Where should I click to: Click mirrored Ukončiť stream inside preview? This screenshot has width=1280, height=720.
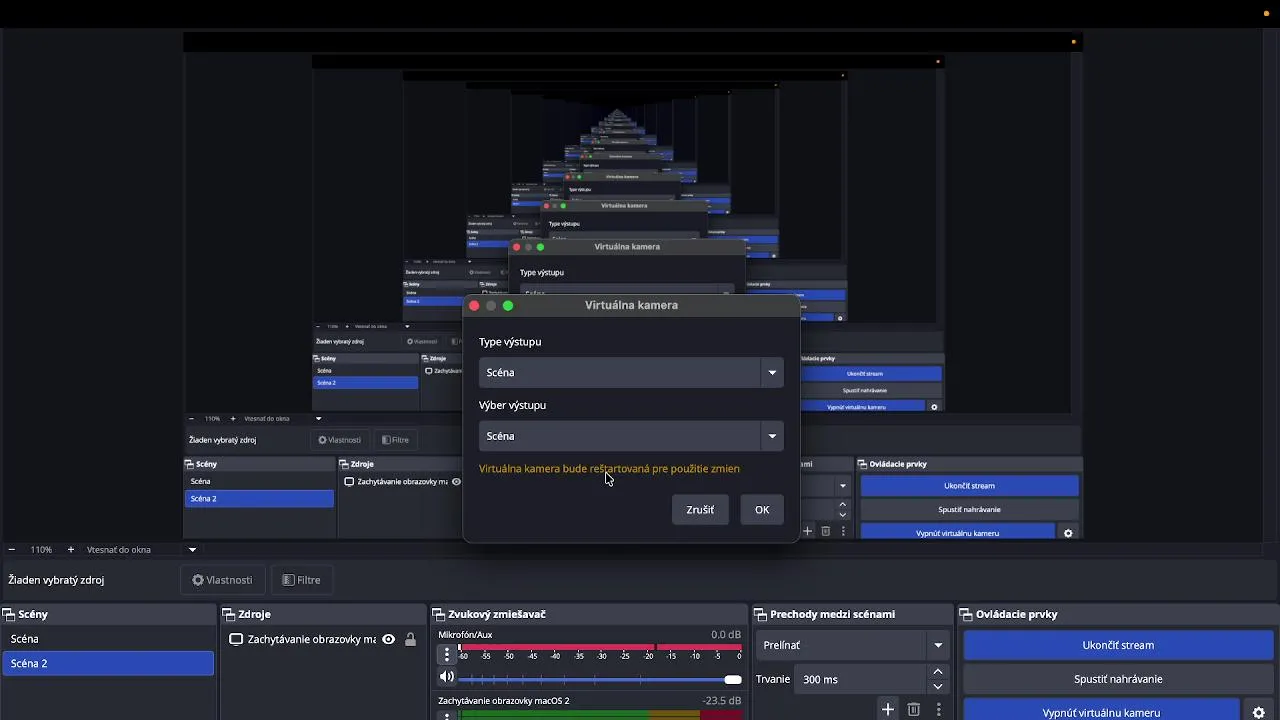point(969,486)
